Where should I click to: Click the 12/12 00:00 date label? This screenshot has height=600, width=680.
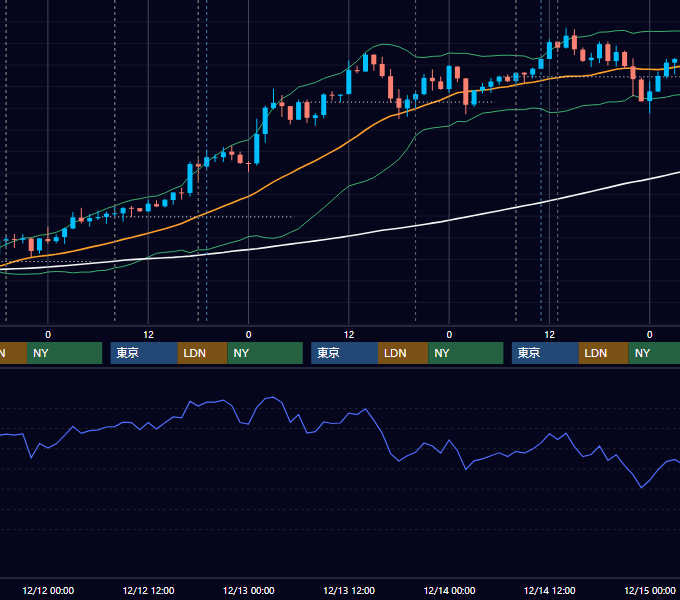click(48, 590)
